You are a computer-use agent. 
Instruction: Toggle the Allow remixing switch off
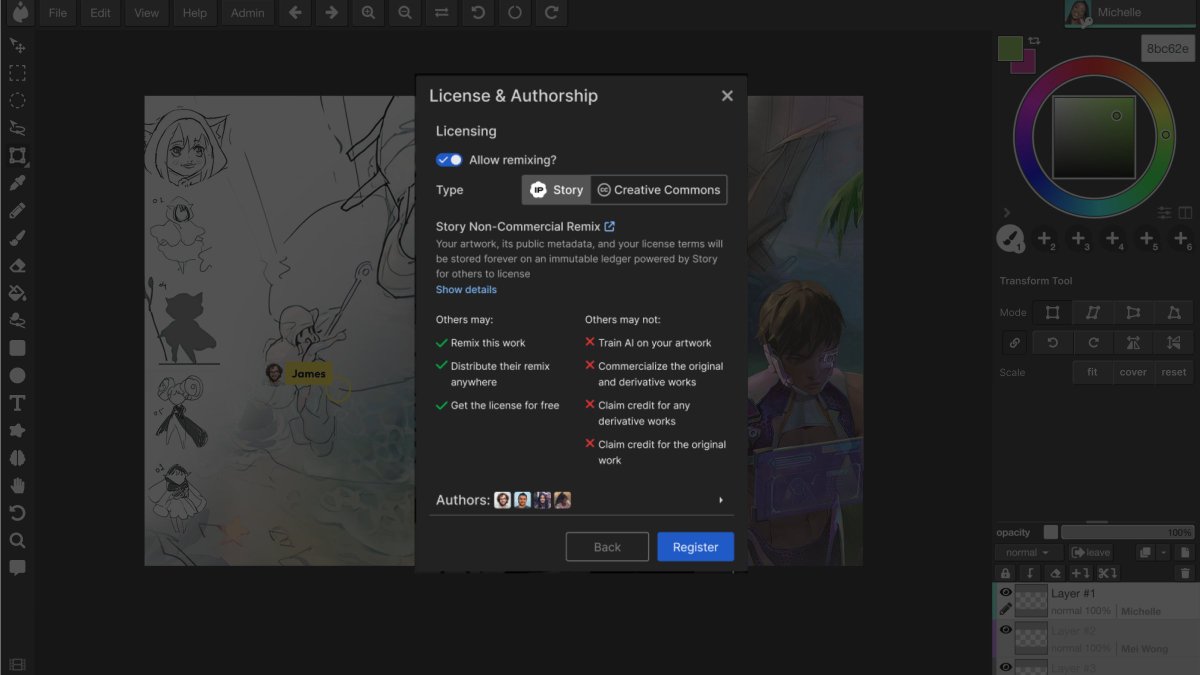449,160
